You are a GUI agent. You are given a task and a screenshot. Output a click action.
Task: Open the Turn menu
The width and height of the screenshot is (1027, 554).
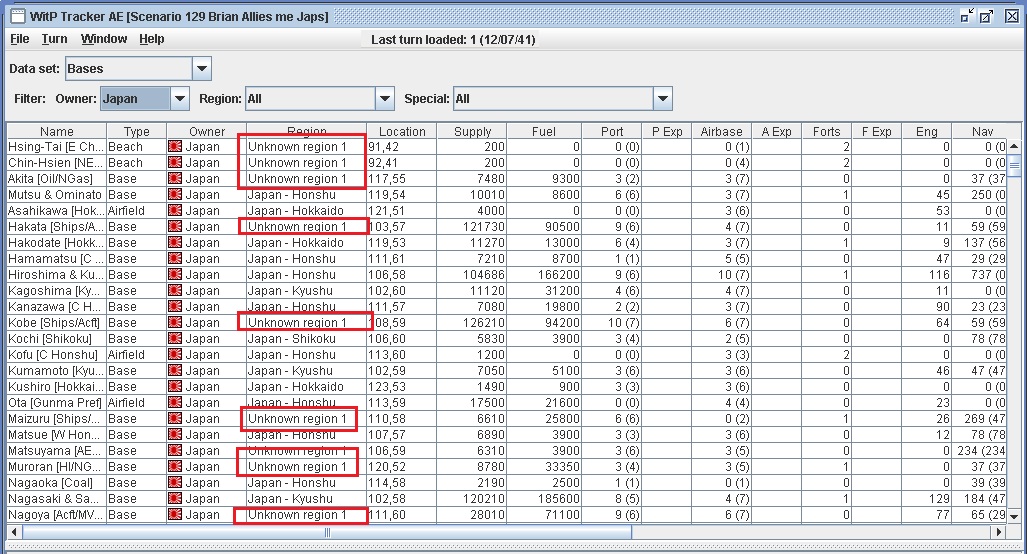coord(54,39)
